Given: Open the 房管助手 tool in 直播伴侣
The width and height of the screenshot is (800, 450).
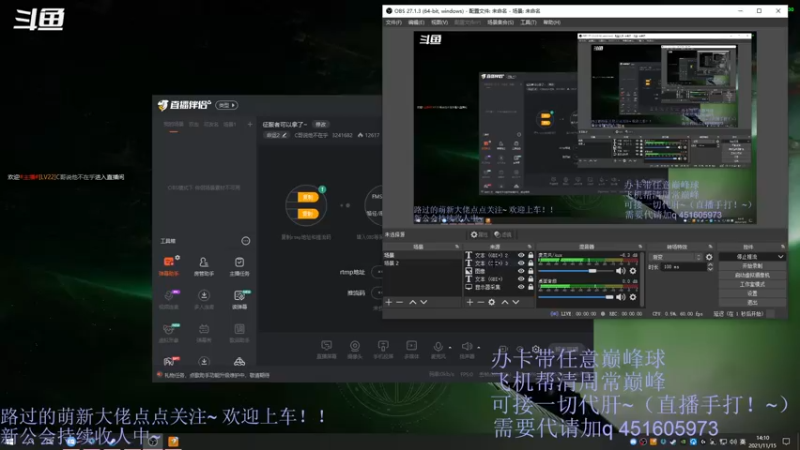Looking at the screenshot, I should (204, 266).
